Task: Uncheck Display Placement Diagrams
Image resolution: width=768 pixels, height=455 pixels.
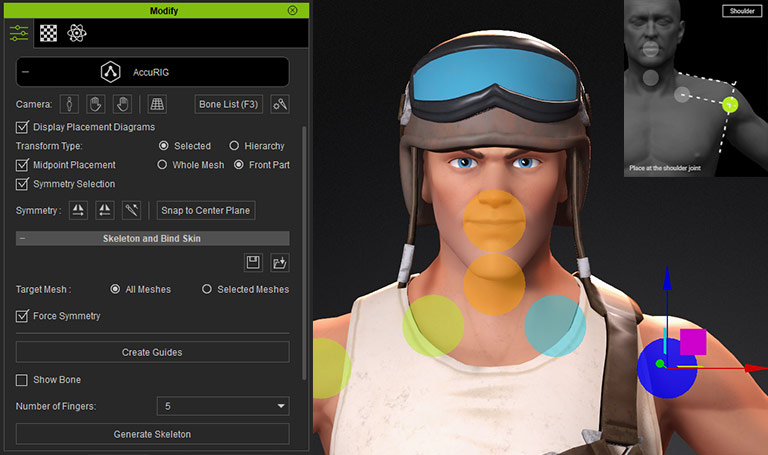Action: (x=23, y=127)
